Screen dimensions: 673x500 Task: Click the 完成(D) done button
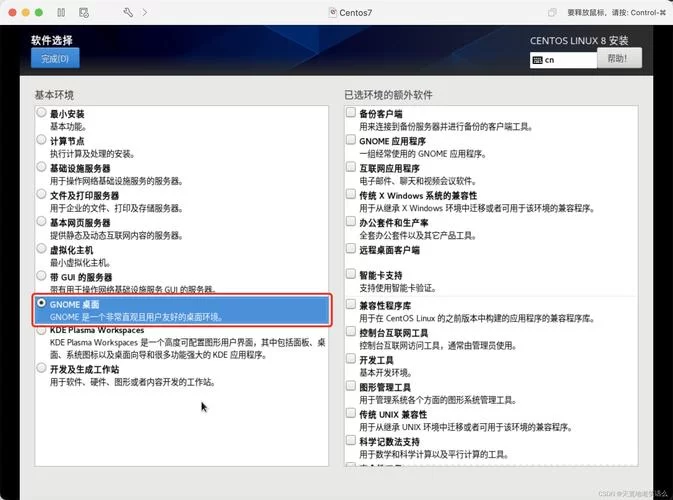tap(55, 58)
